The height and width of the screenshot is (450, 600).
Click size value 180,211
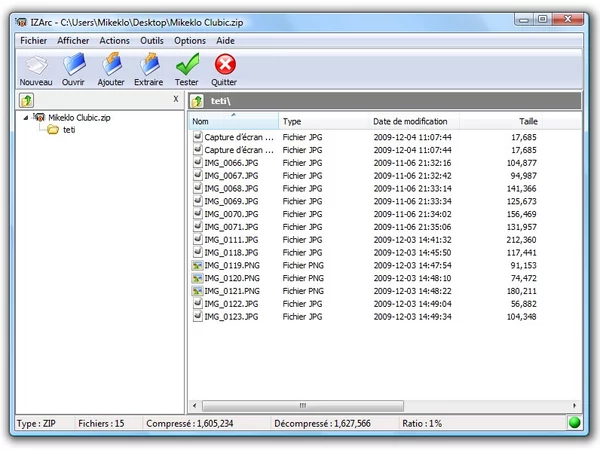[522, 291]
